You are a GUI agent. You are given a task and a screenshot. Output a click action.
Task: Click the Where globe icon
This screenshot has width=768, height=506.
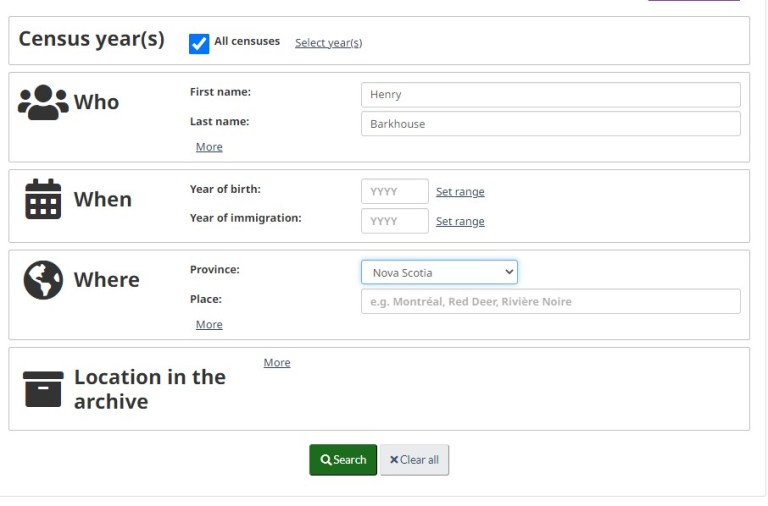tap(43, 280)
